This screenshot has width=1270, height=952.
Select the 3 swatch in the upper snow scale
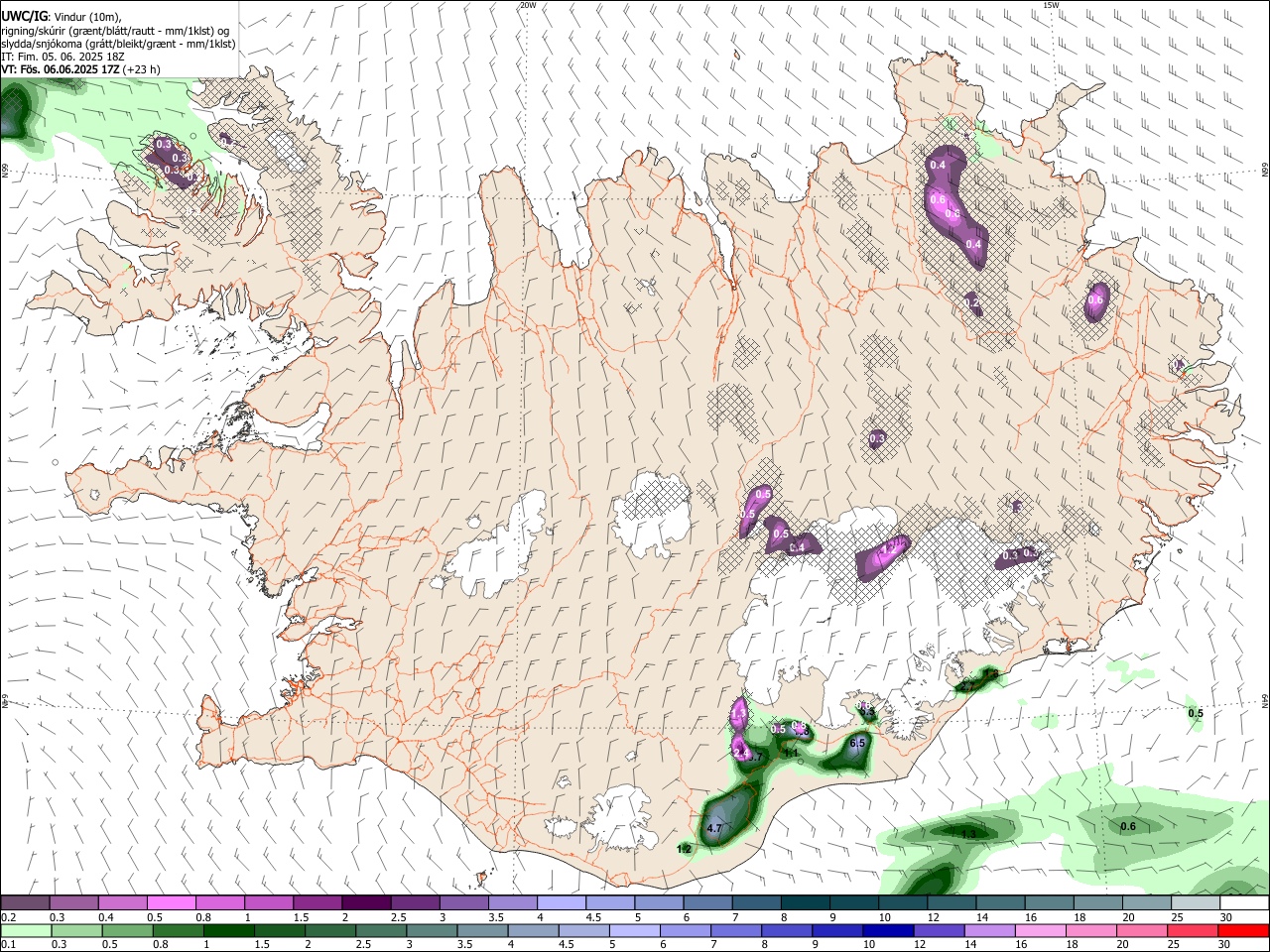pyautogui.click(x=462, y=903)
